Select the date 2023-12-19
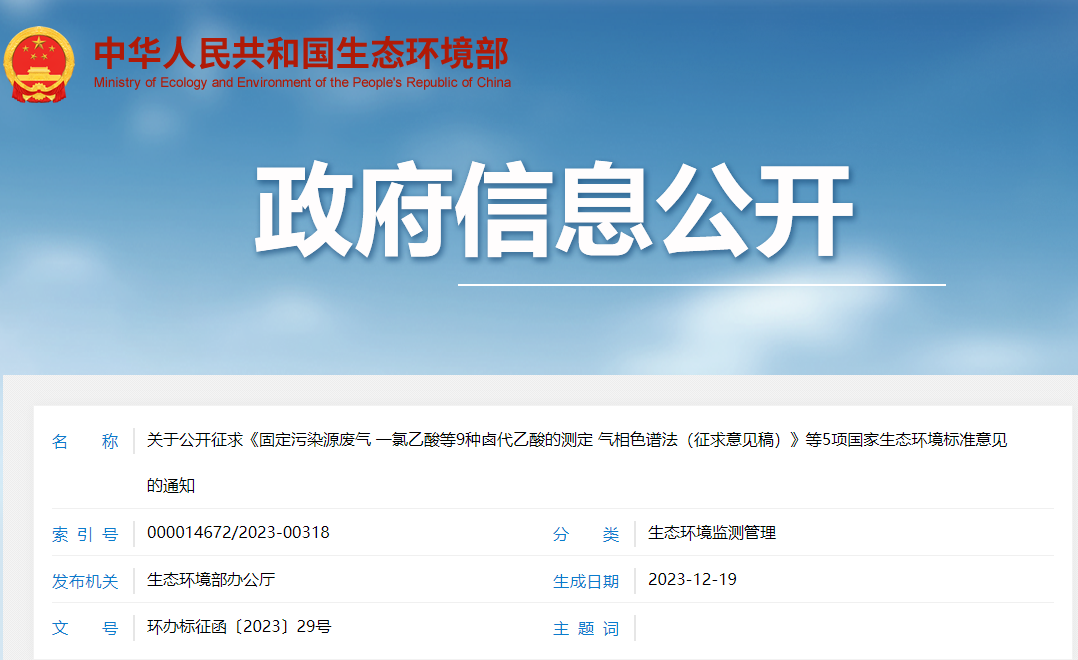The height and width of the screenshot is (660, 1078). click(x=691, y=581)
